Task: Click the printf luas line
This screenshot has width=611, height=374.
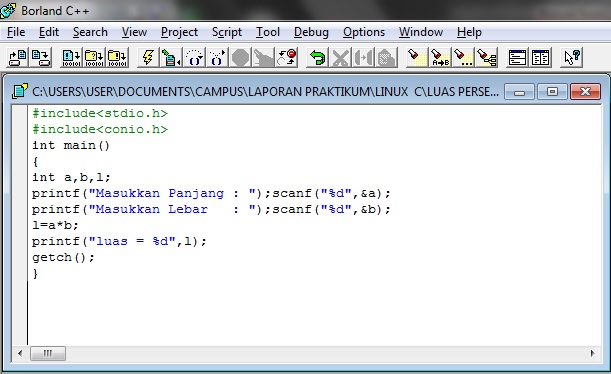Action: [x=119, y=241]
